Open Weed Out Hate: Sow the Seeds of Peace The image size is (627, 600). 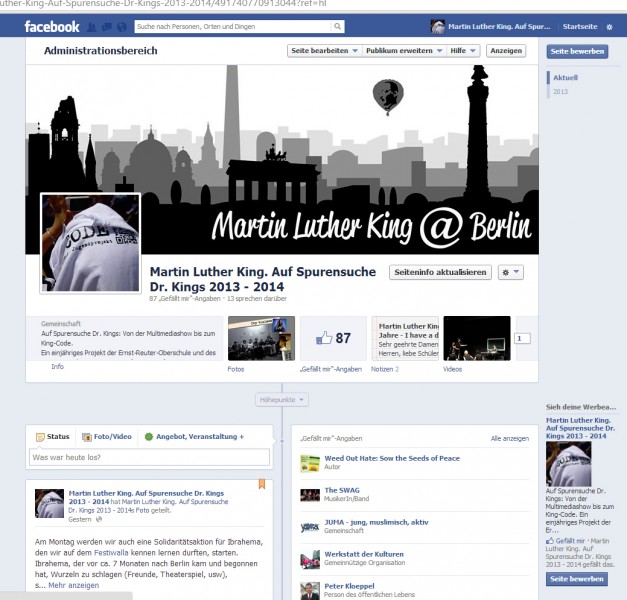click(x=392, y=458)
